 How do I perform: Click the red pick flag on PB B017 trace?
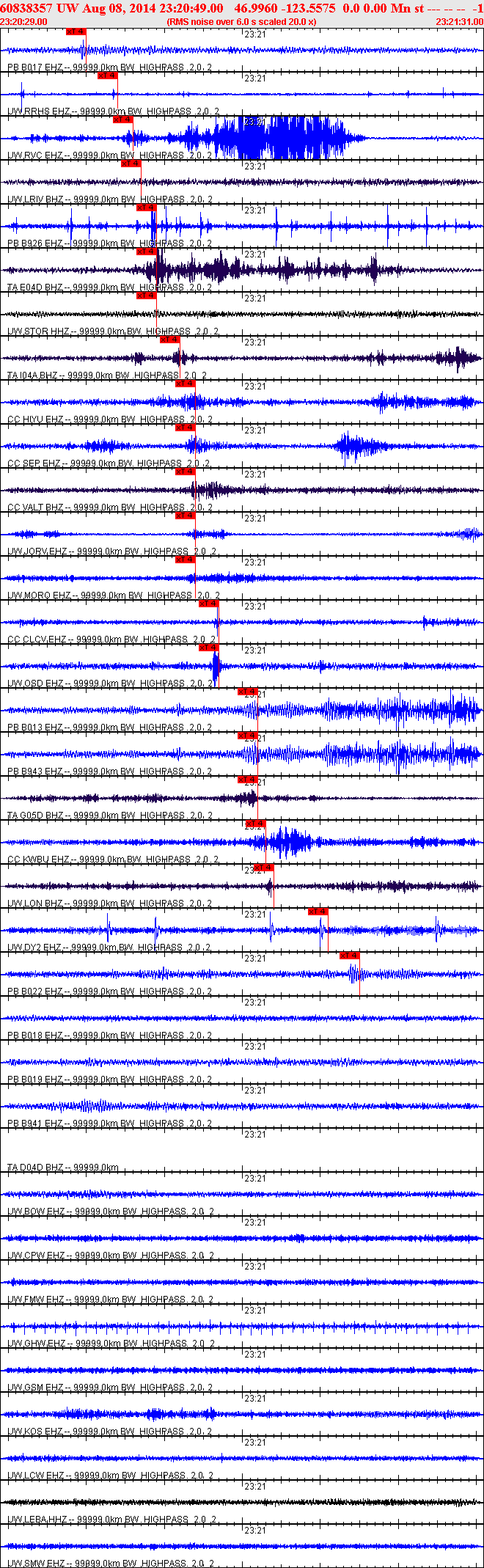point(76,32)
